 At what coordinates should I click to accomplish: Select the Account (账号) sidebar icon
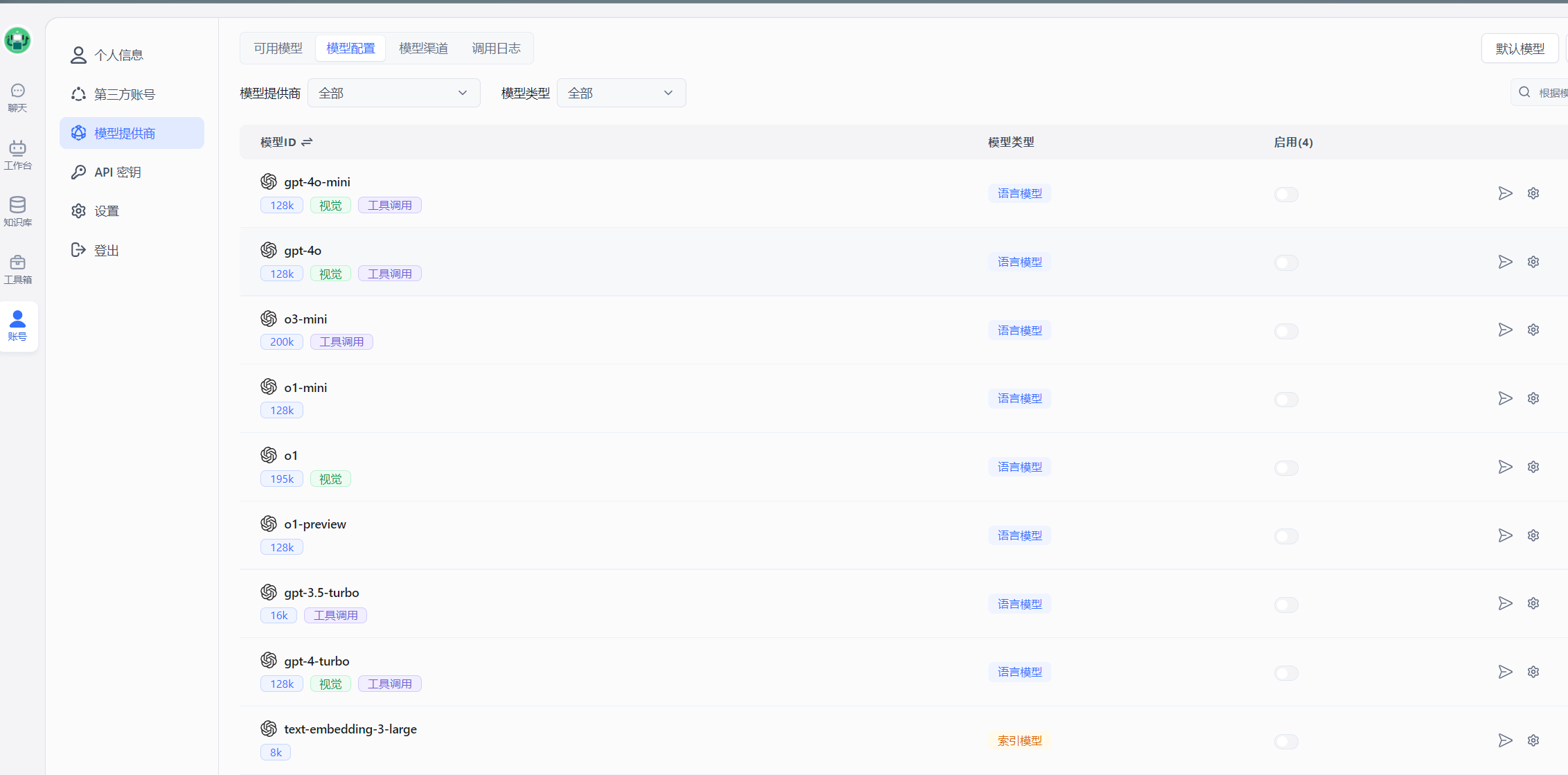18,326
